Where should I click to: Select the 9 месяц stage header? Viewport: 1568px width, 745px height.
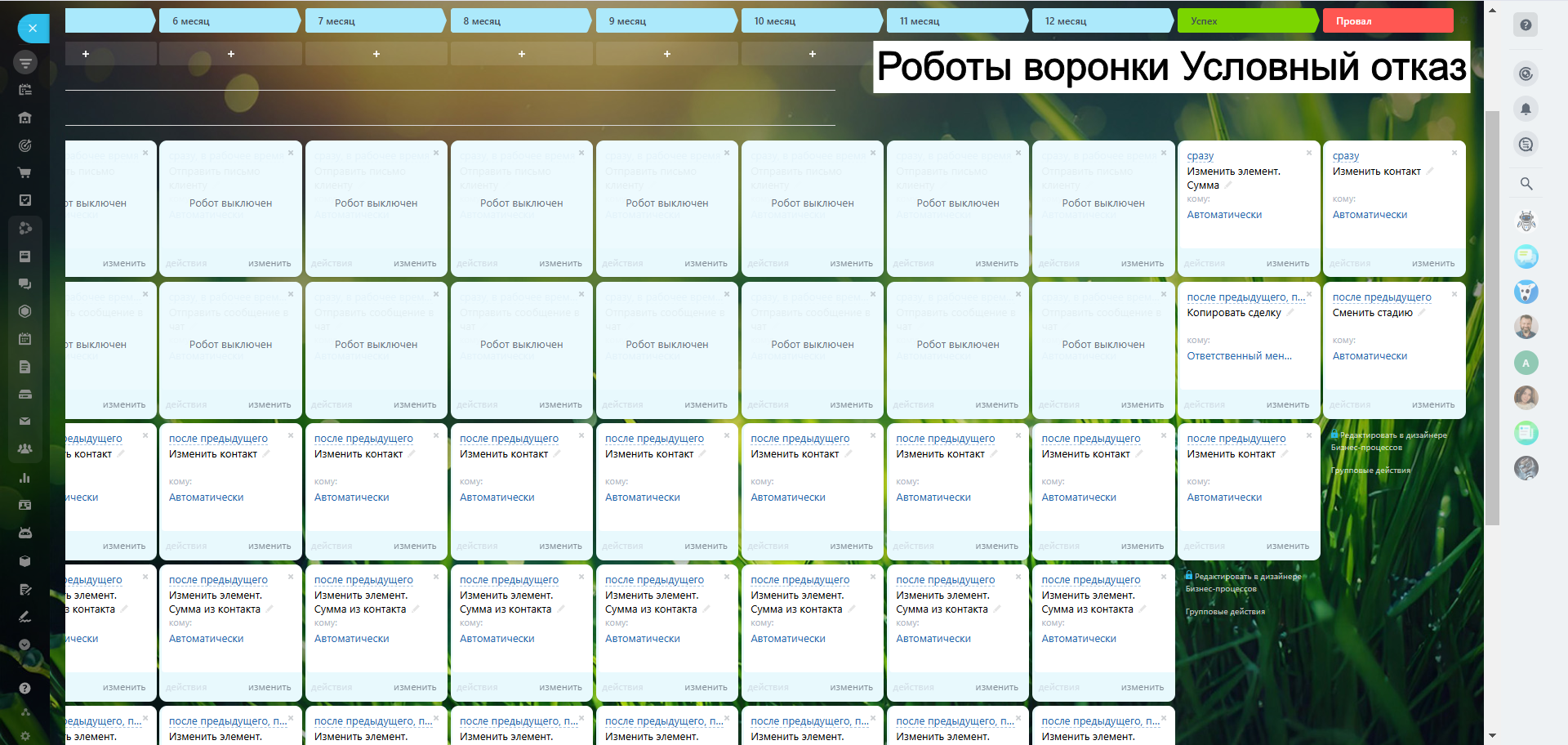[666, 21]
